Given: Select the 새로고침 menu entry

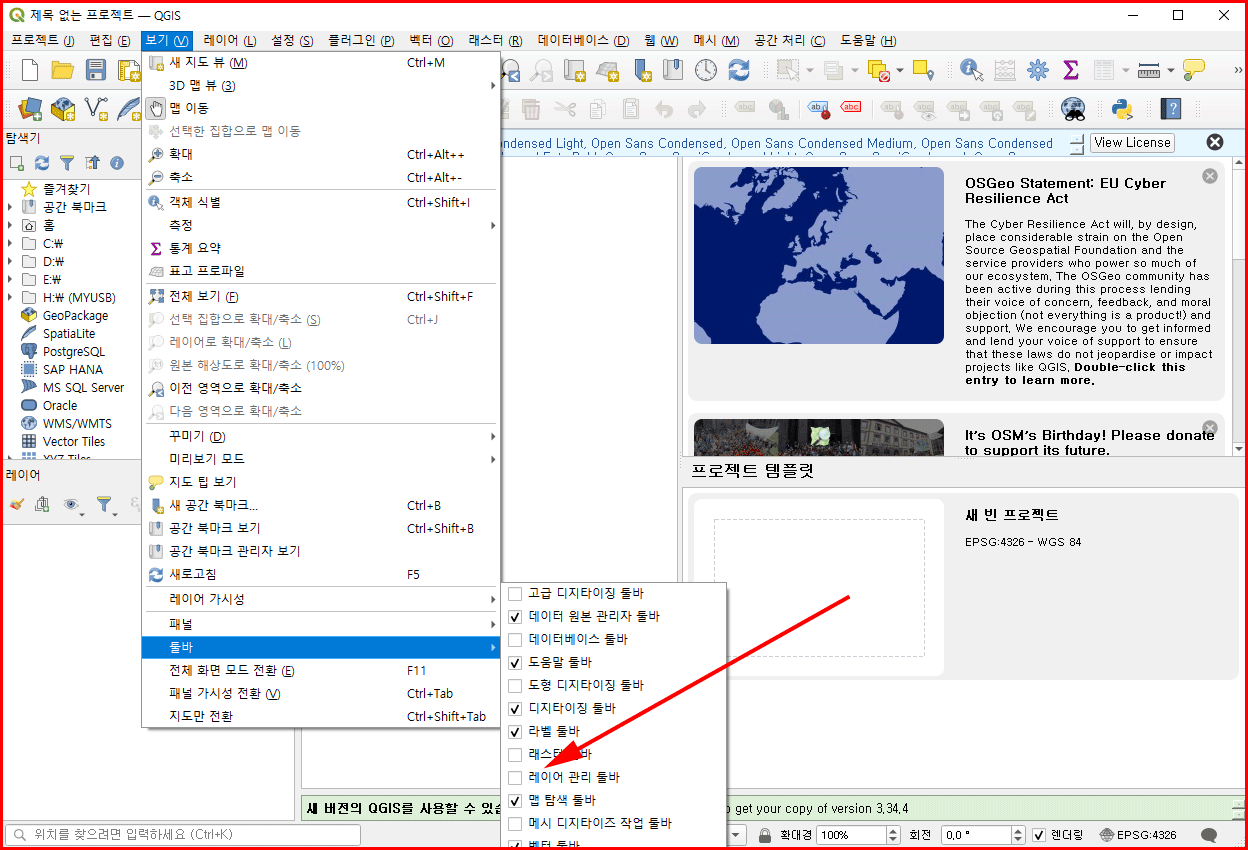Looking at the screenshot, I should pos(320,574).
